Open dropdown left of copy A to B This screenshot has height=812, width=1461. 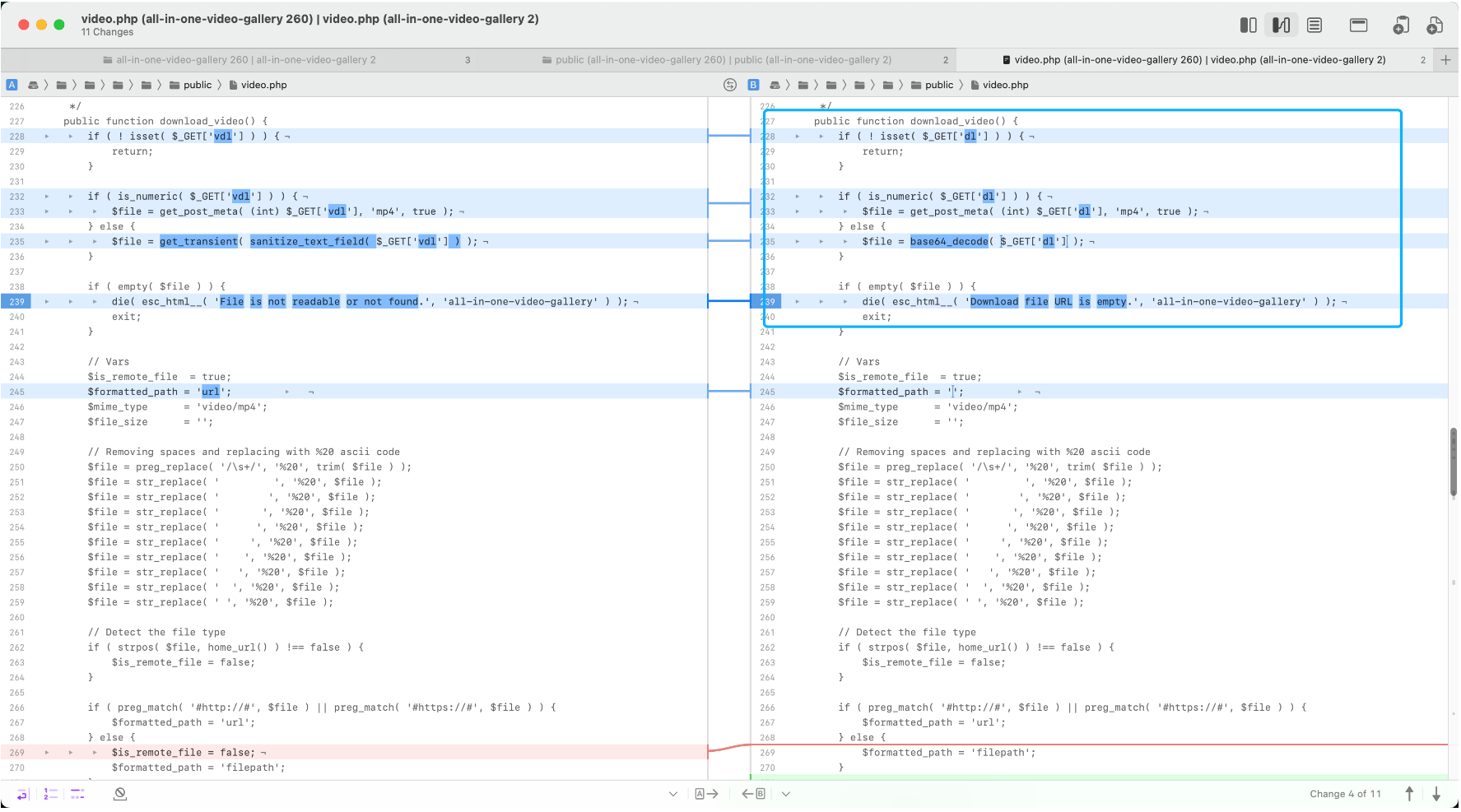[x=673, y=794]
